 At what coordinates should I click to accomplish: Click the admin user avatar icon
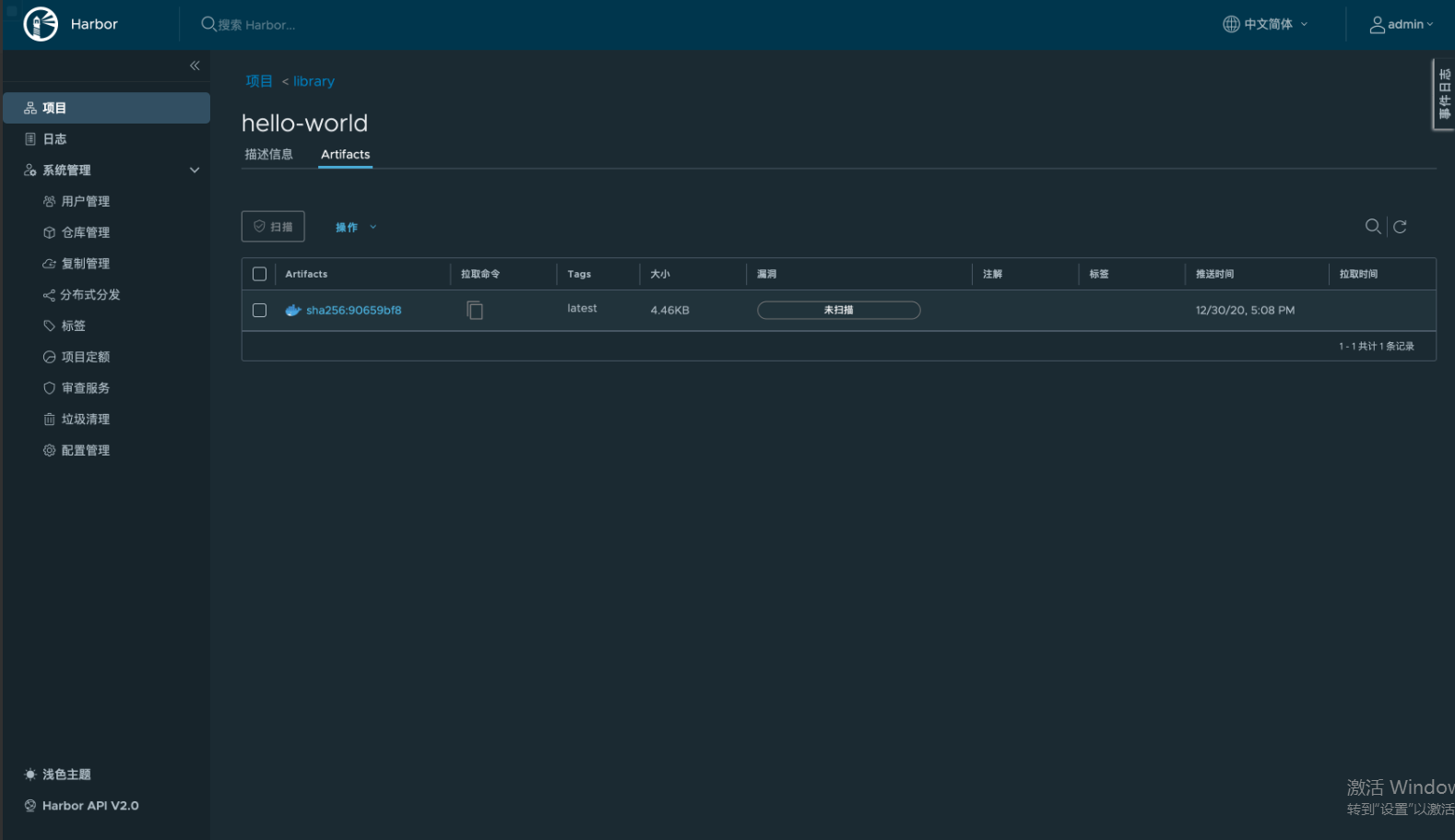point(1377,25)
